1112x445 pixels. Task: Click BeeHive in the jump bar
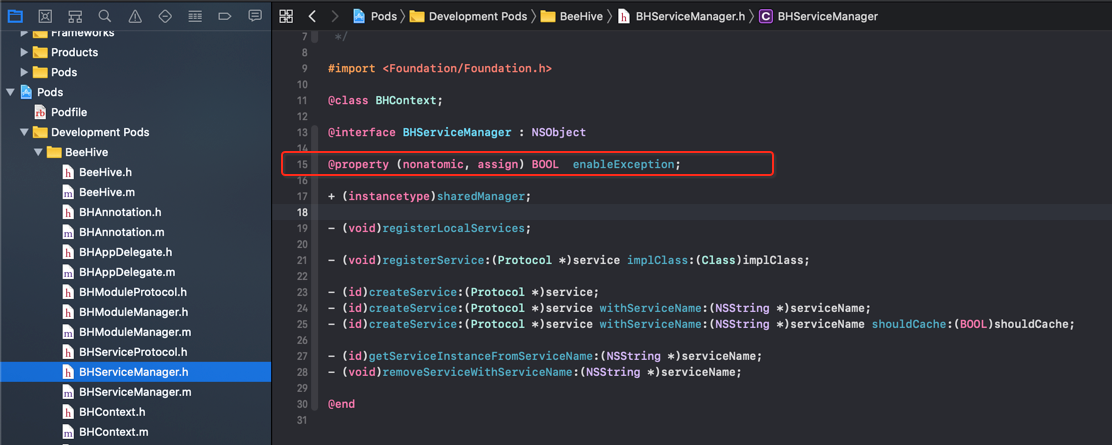pos(572,16)
